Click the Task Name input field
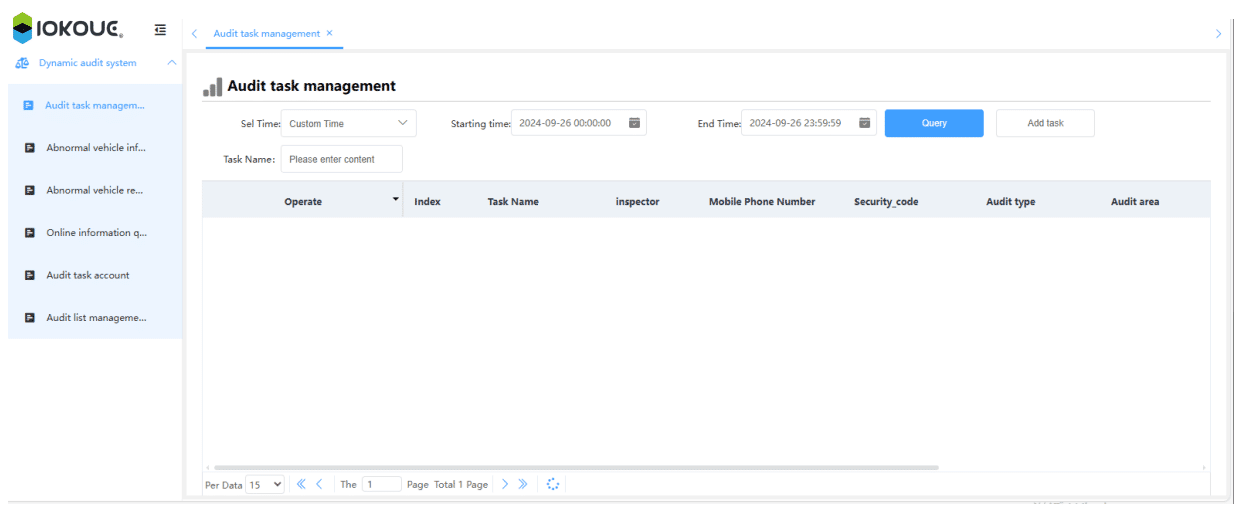This screenshot has height=519, width=1252. click(x=342, y=159)
